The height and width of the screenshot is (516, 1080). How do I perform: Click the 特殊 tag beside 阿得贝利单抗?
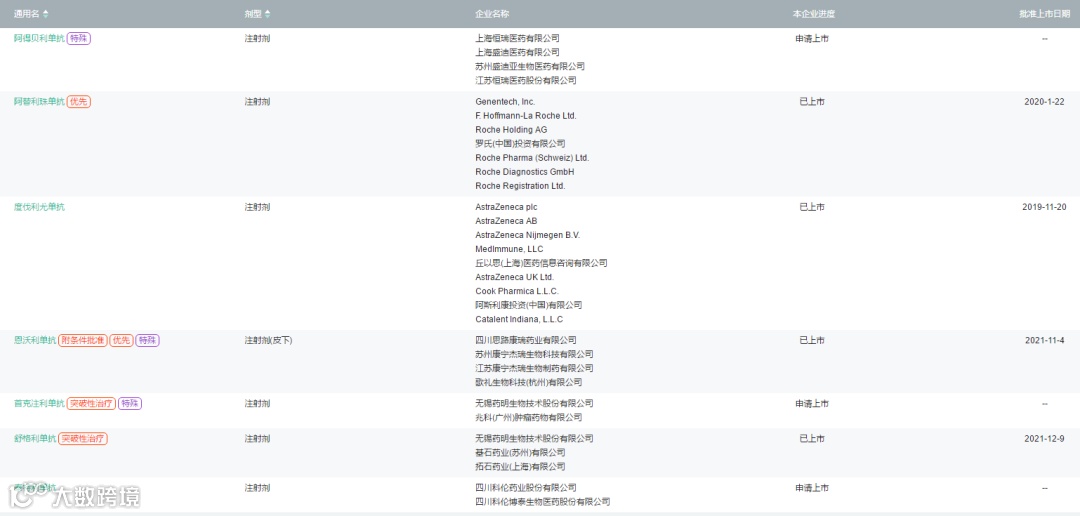point(79,39)
